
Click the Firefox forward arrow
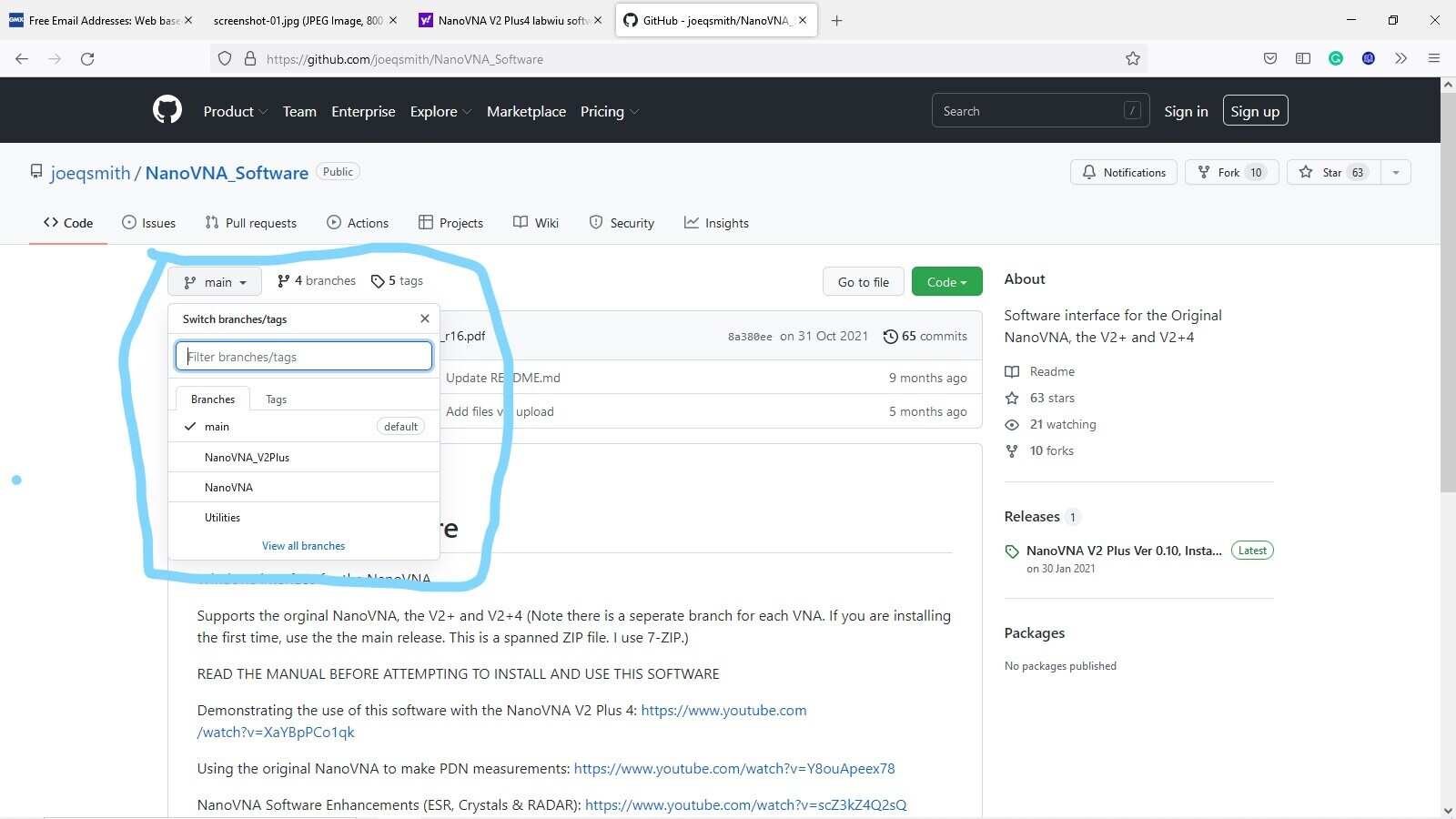pos(55,58)
